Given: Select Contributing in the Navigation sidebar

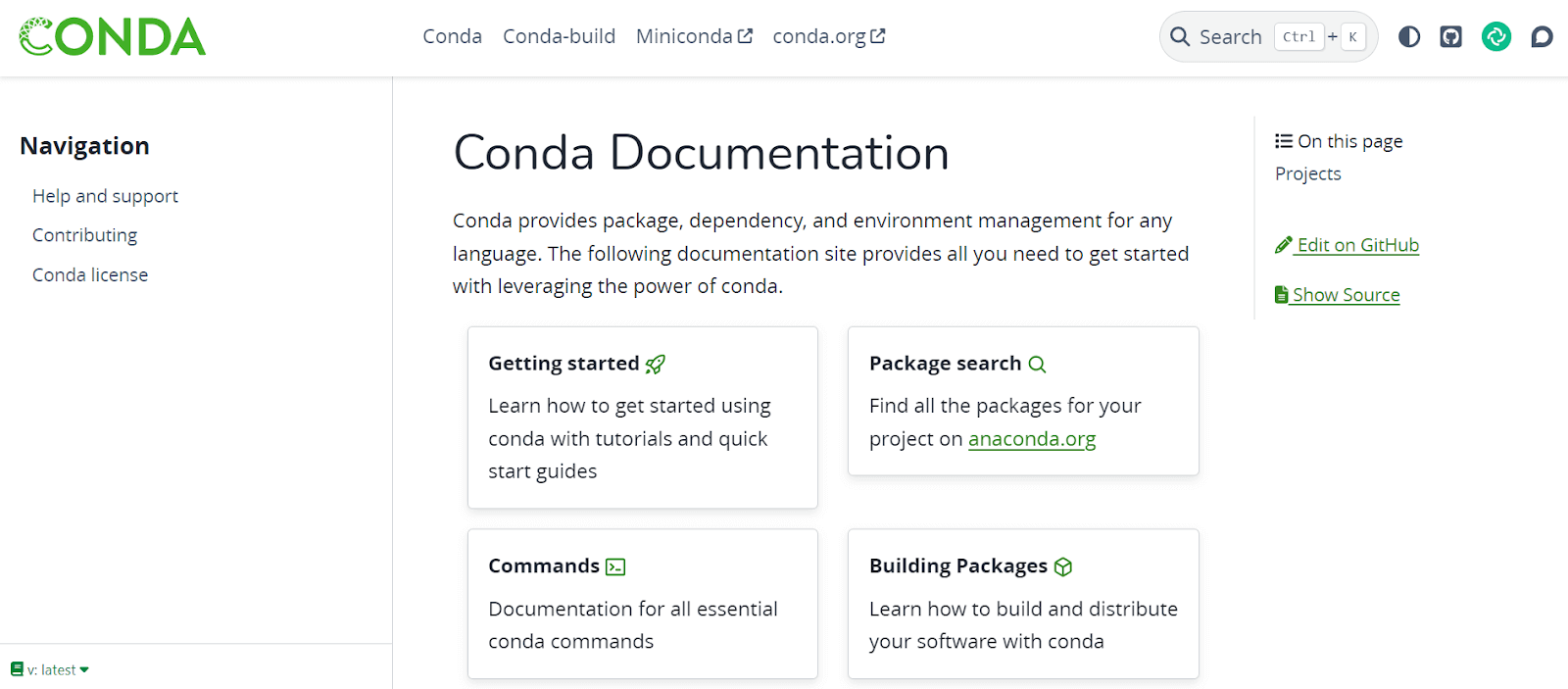Looking at the screenshot, I should point(84,235).
